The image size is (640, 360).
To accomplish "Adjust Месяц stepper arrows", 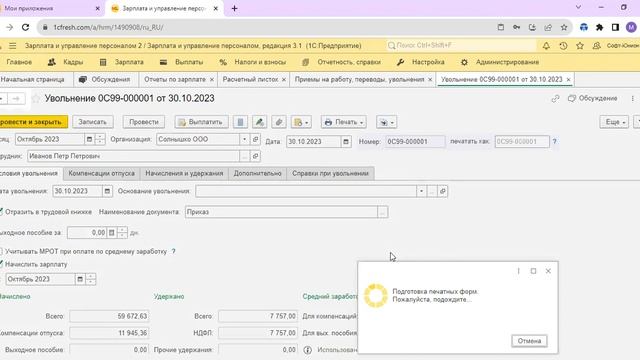I will pos(100,139).
